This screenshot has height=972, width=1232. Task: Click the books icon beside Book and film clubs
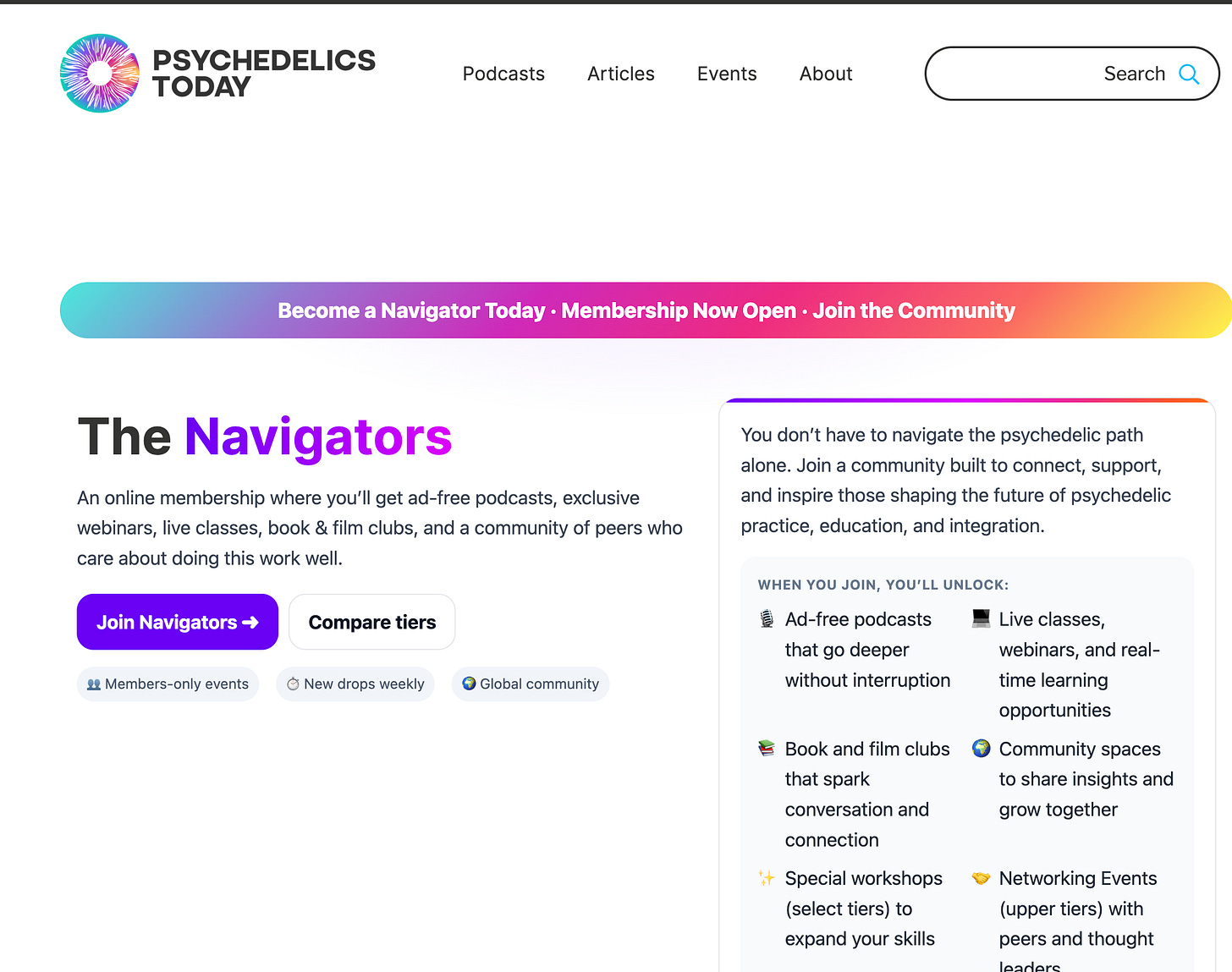[x=767, y=748]
